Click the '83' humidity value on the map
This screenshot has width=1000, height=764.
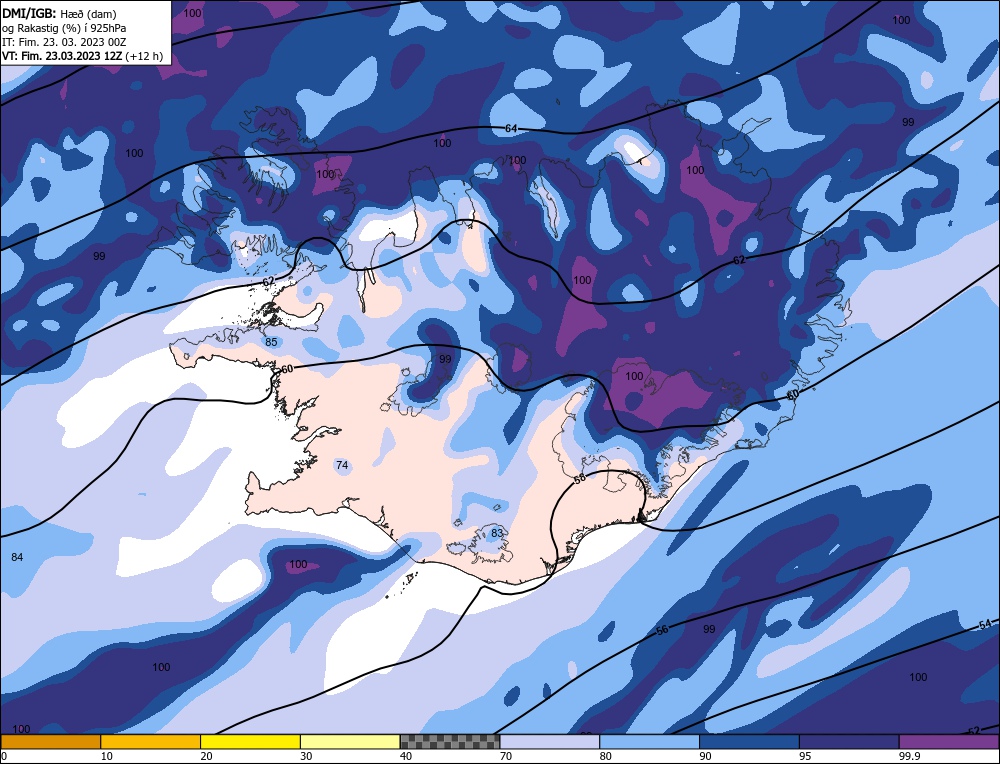[497, 533]
